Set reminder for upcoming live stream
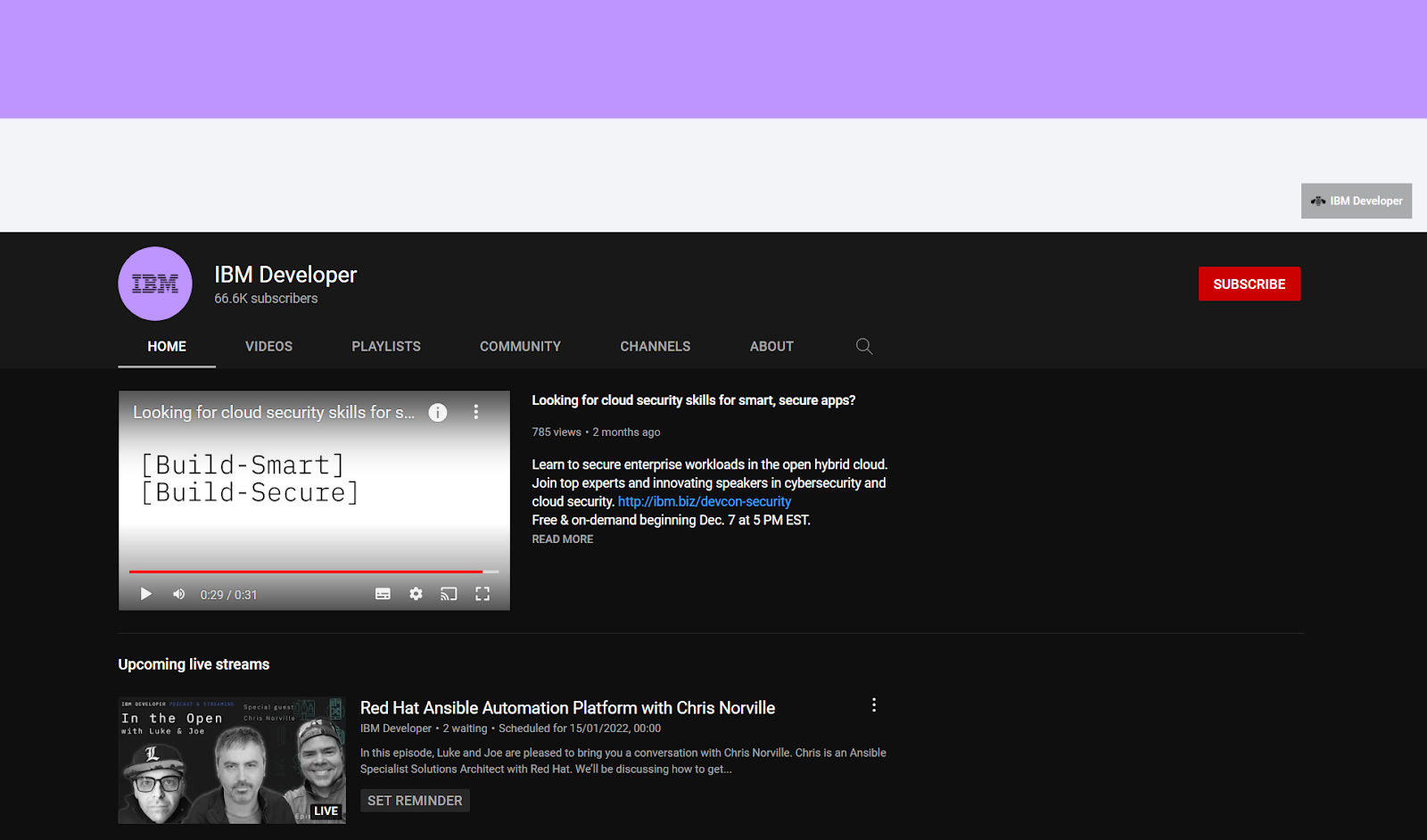The width and height of the screenshot is (1427, 840). point(415,801)
